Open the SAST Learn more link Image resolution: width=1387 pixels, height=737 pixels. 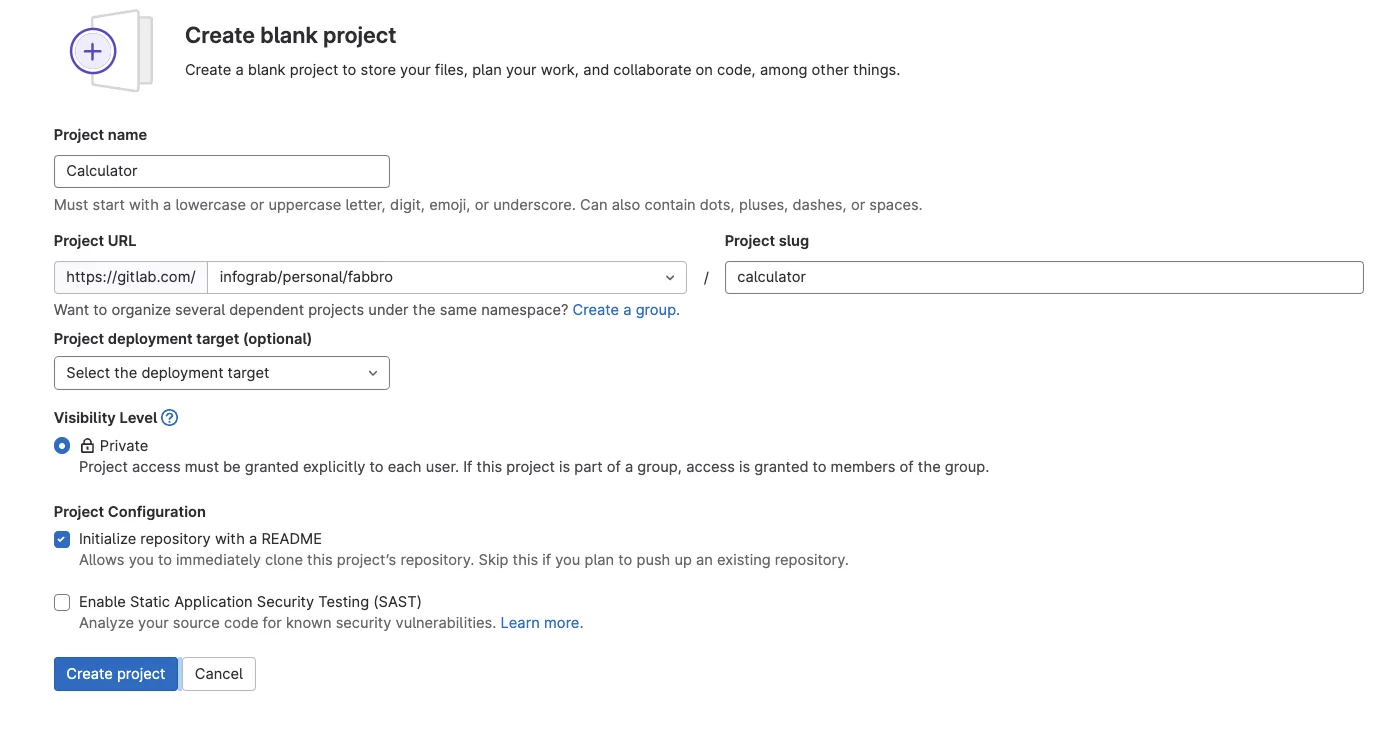click(541, 623)
